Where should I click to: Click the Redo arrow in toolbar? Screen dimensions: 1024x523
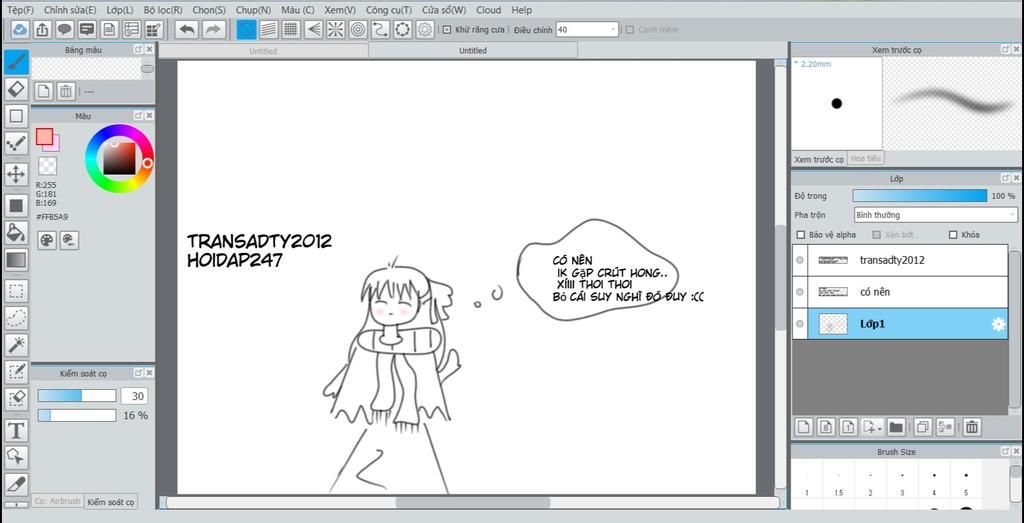tap(212, 29)
